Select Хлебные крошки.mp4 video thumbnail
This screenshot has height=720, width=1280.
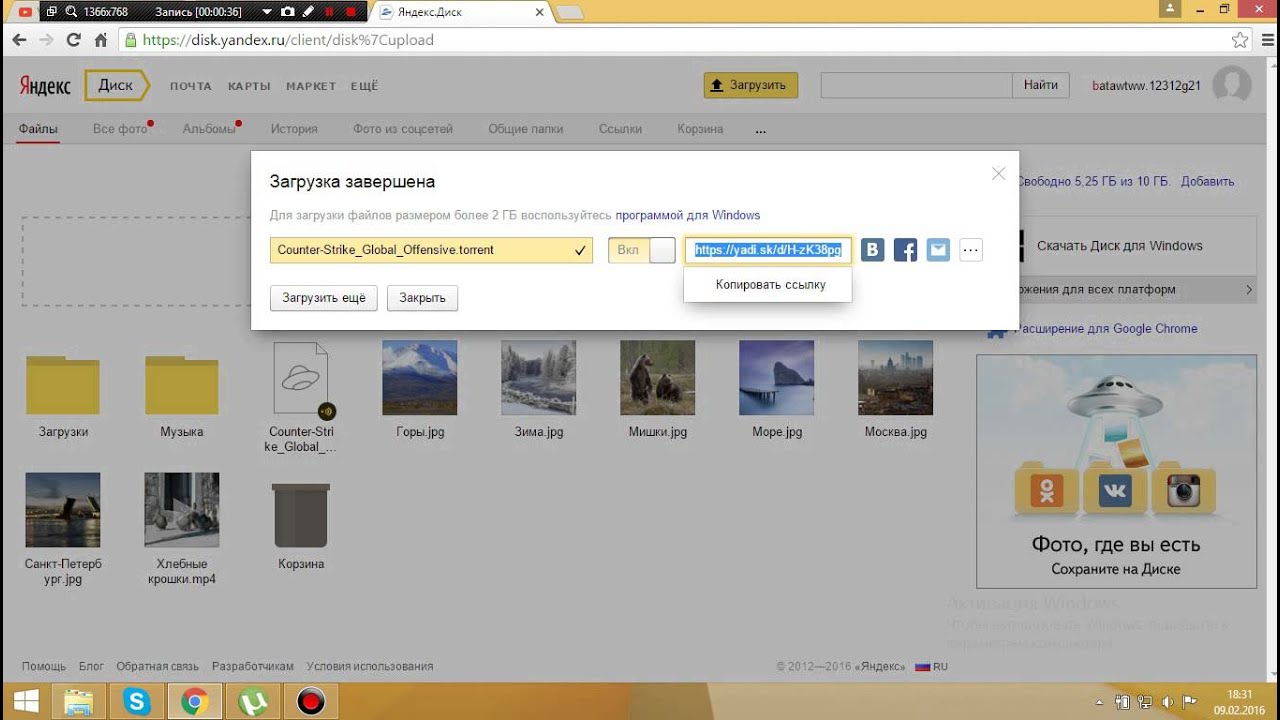[x=182, y=510]
